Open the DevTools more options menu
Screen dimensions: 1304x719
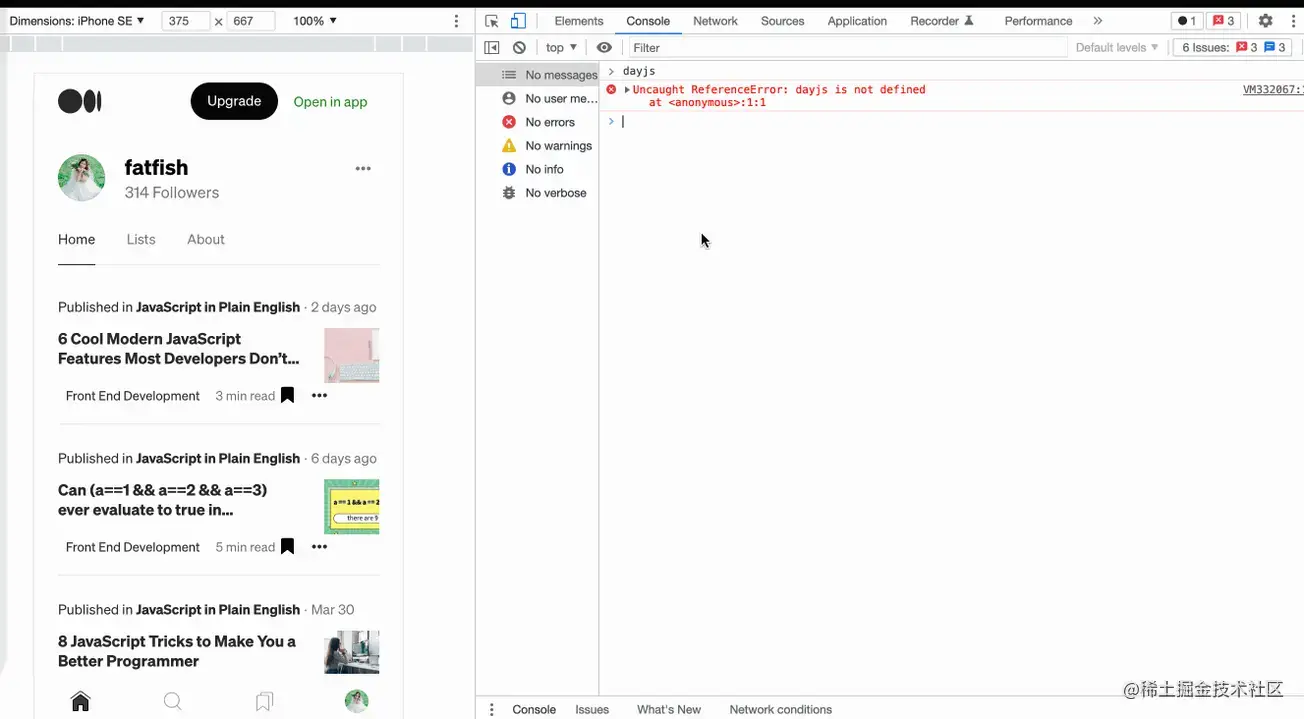1291,21
